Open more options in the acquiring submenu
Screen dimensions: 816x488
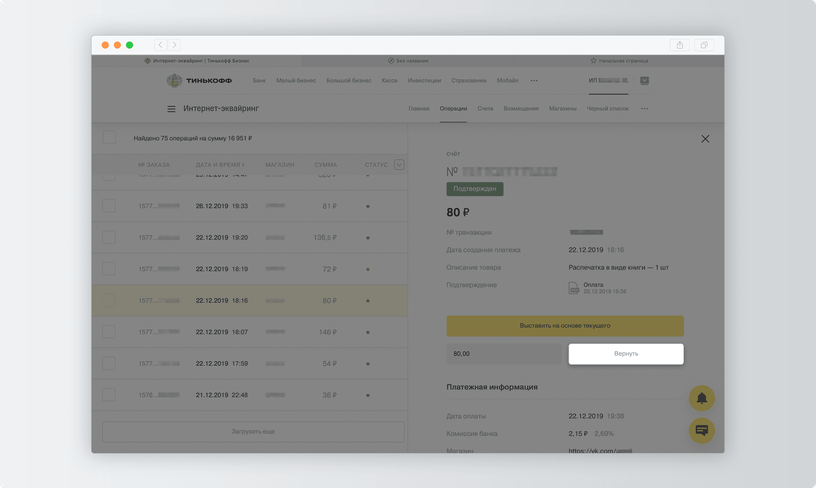tap(644, 109)
